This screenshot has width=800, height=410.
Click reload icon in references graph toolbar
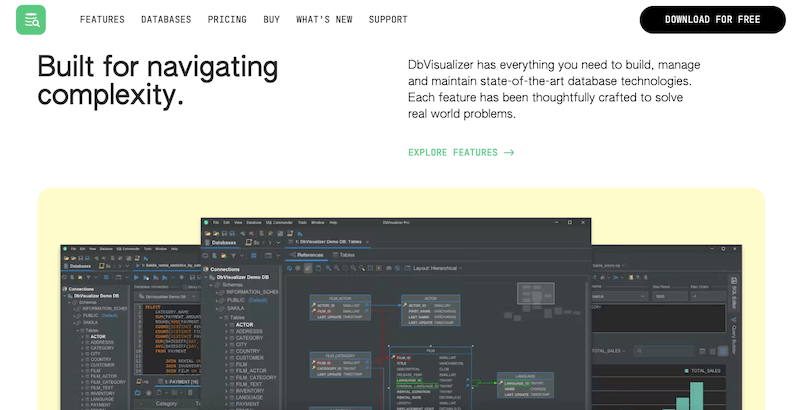[x=289, y=268]
